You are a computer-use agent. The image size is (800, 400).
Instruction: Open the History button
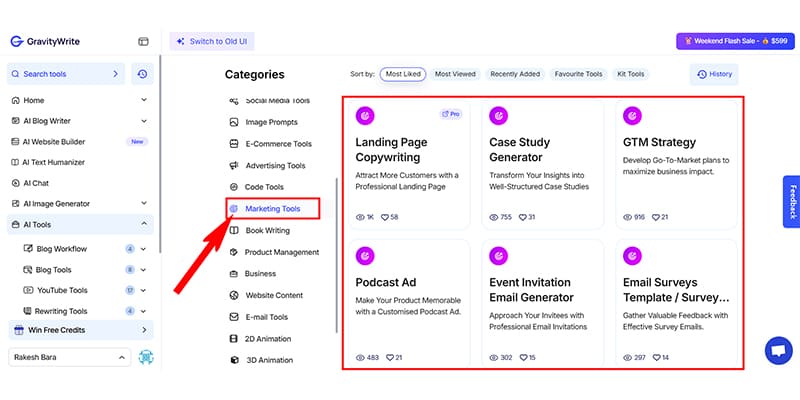714,74
